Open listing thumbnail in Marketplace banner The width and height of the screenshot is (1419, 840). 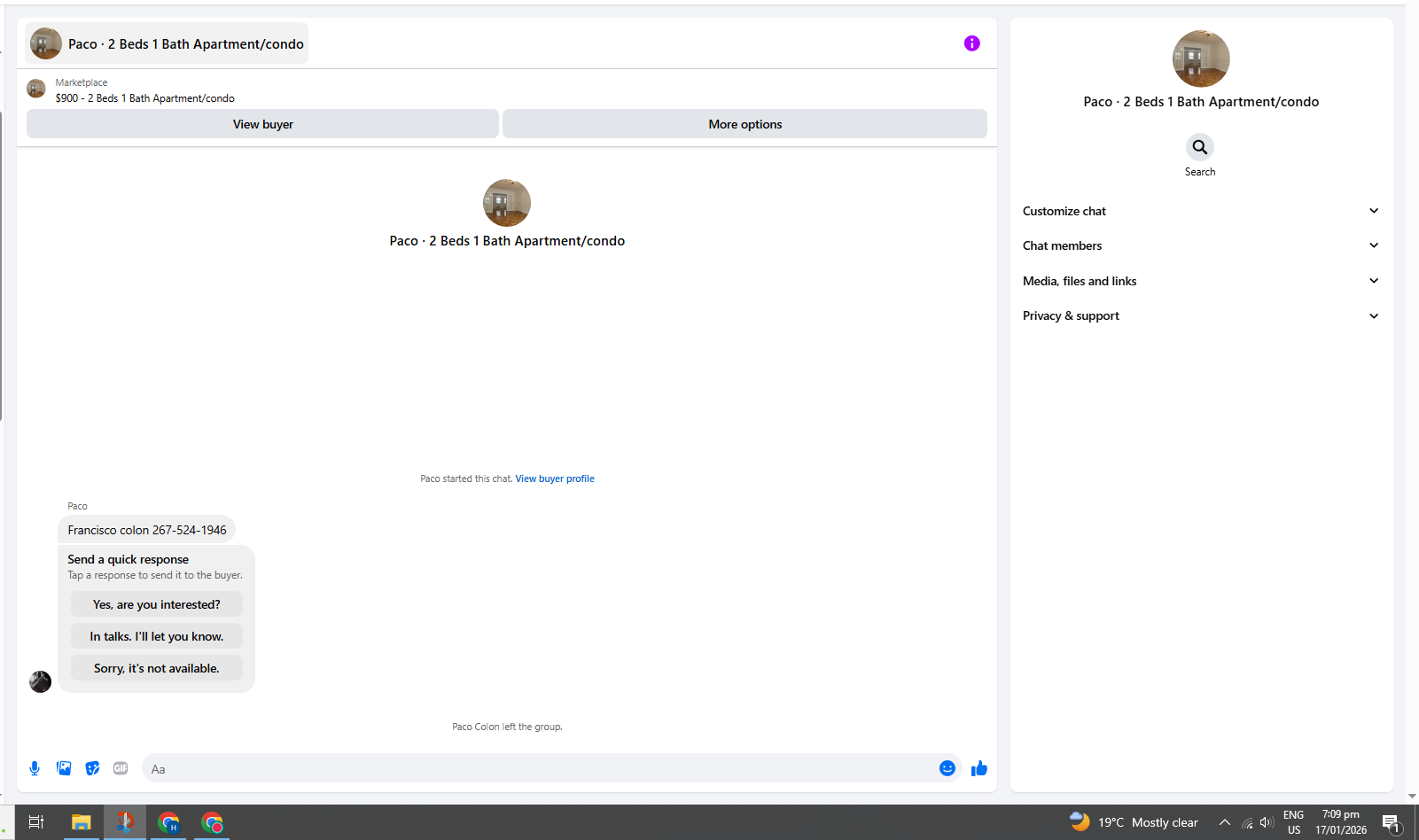click(x=36, y=89)
